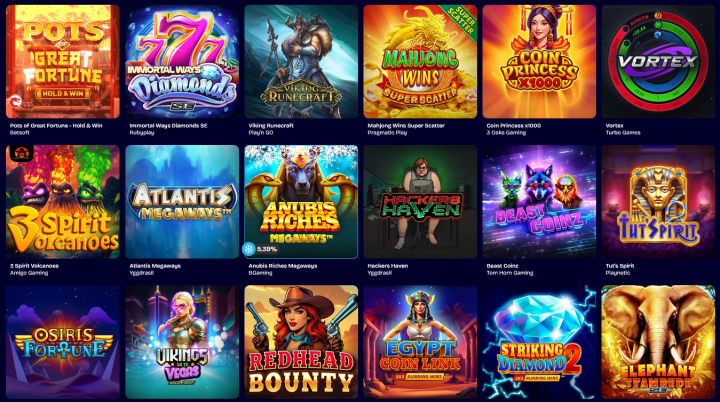The width and height of the screenshot is (720, 402).
Task: Open the Egypt Coin Link game
Action: point(420,342)
